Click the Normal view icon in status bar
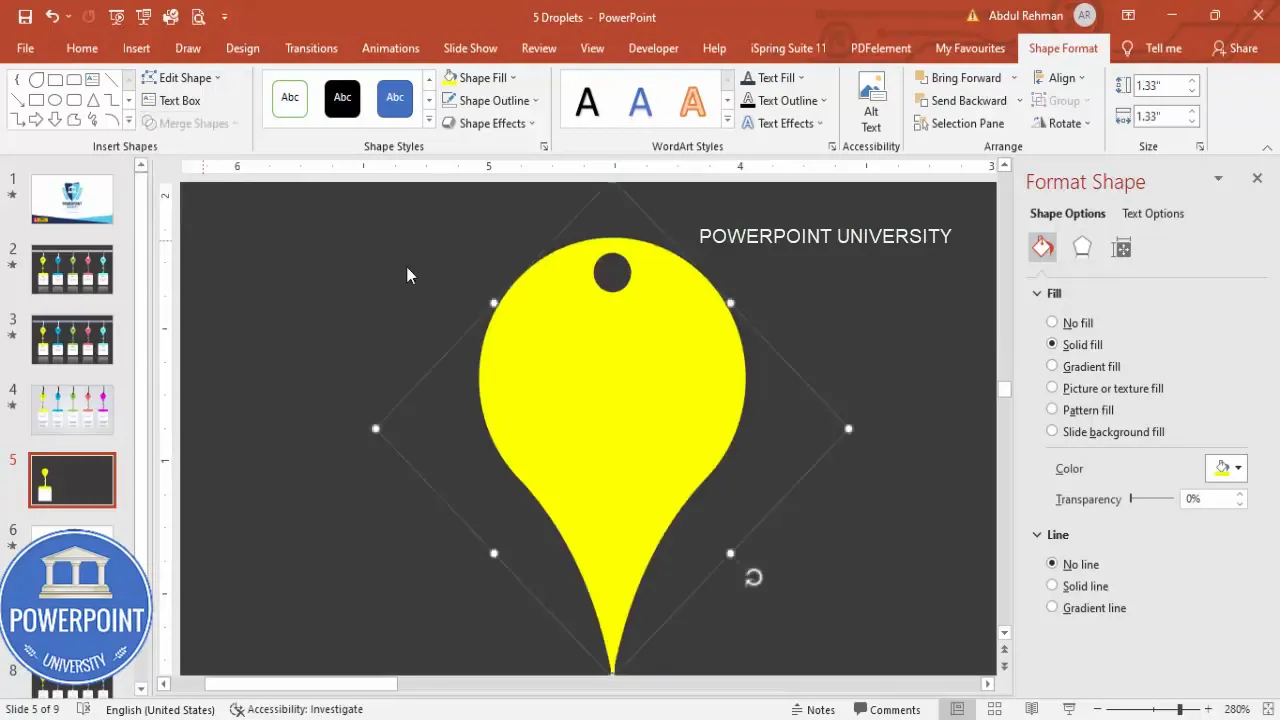Screen dimensions: 1280x720 click(957, 709)
